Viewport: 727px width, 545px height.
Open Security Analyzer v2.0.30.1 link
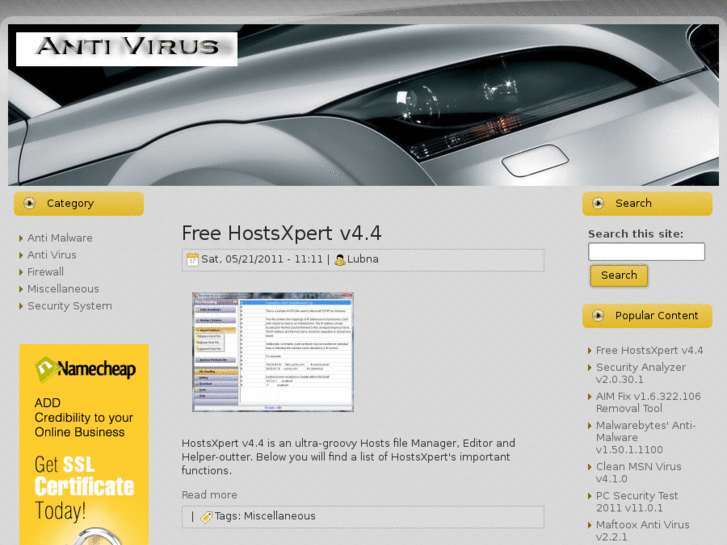pos(641,373)
